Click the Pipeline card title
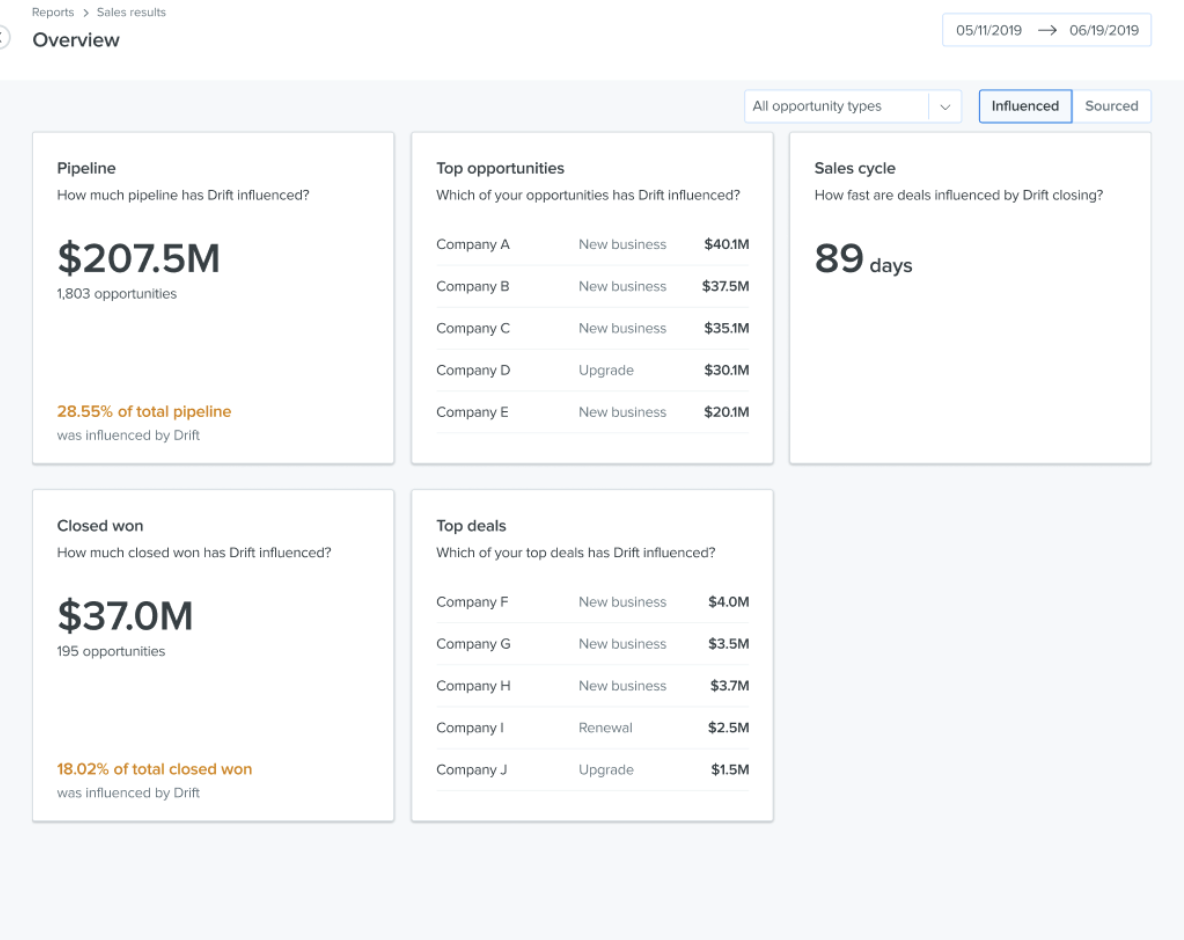Image resolution: width=1184 pixels, height=940 pixels. tap(87, 168)
